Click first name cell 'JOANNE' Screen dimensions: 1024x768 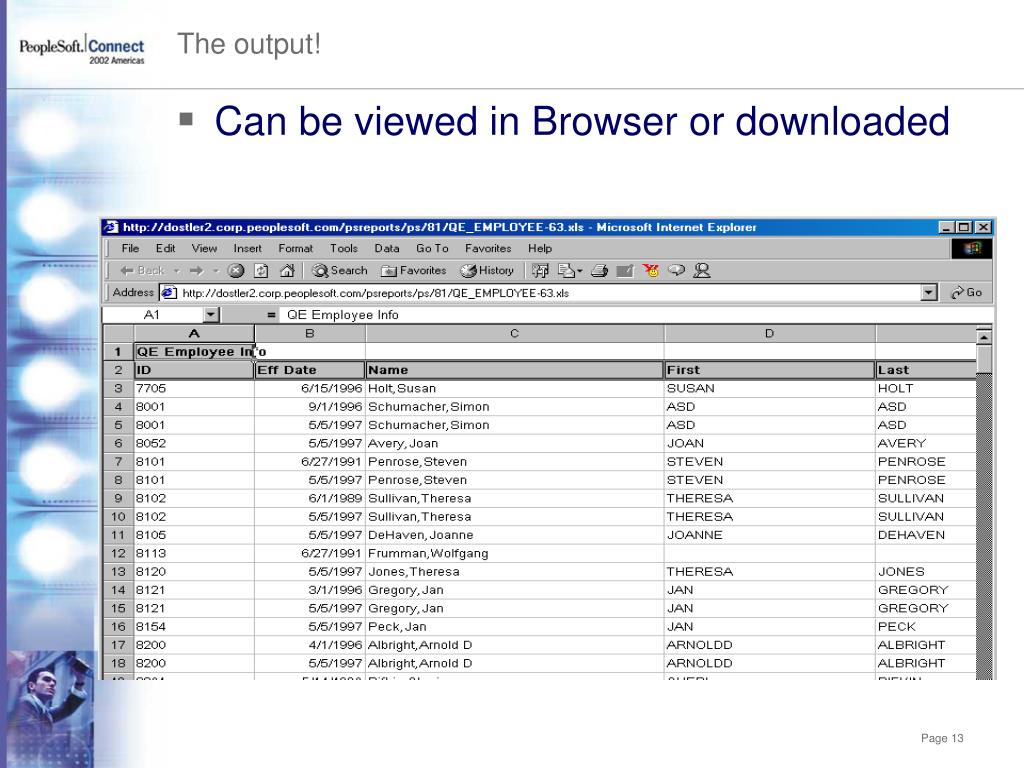[769, 535]
